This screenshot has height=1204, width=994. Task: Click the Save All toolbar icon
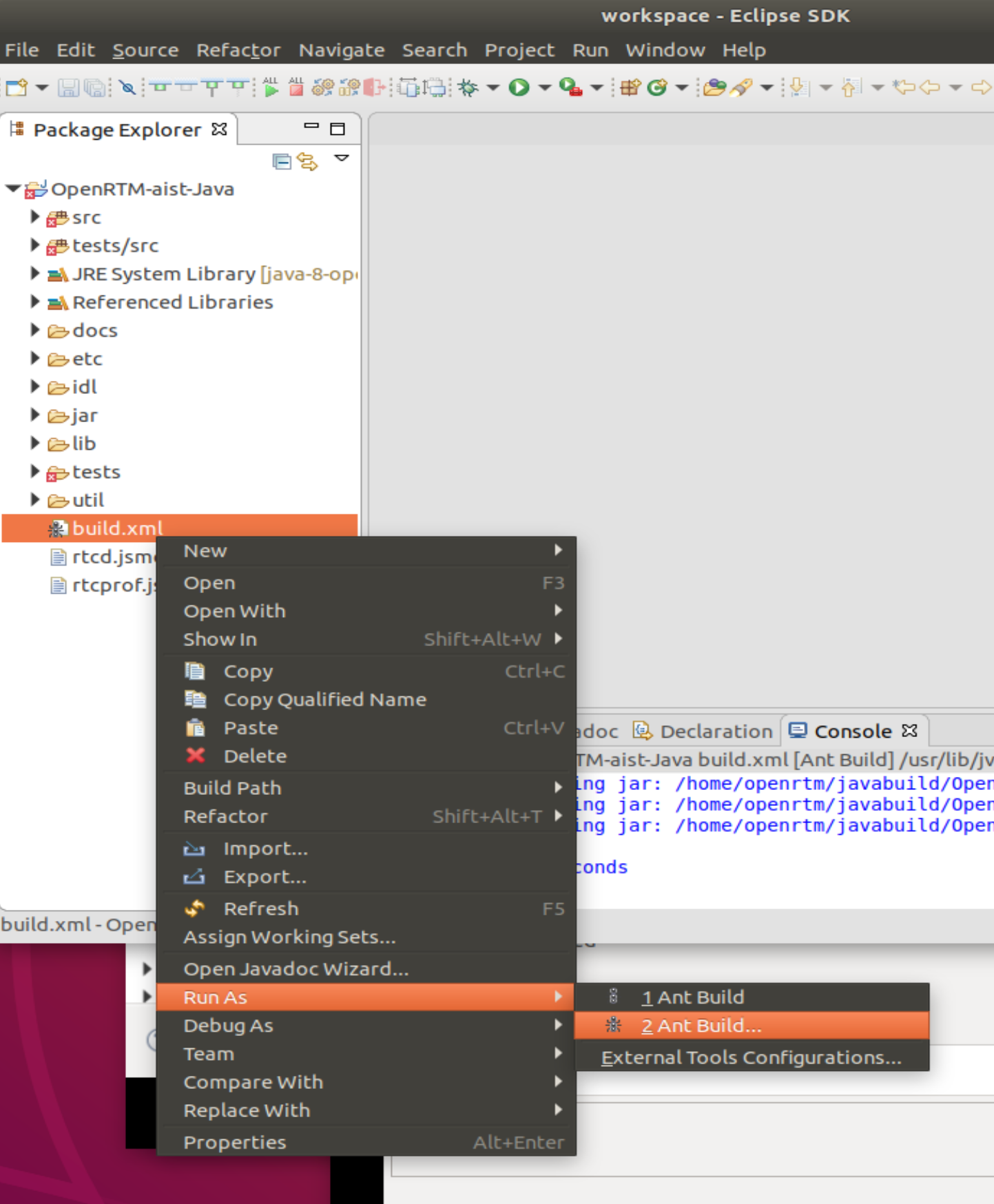tap(95, 87)
